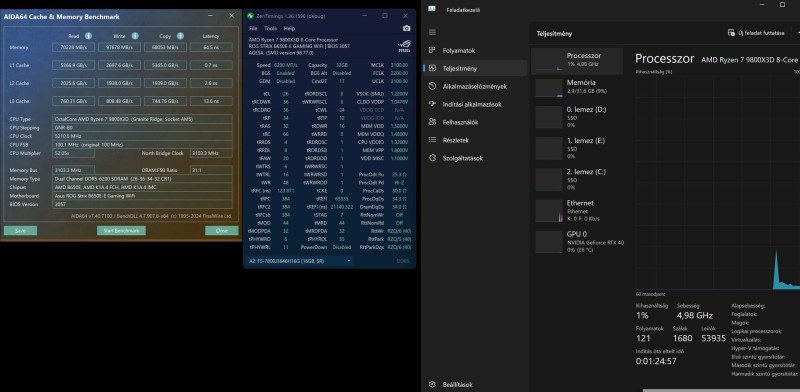This screenshot has width=800, height=392.
Task: Select GPU 0 NVIDIA GeForce item
Action: [x=577, y=241]
